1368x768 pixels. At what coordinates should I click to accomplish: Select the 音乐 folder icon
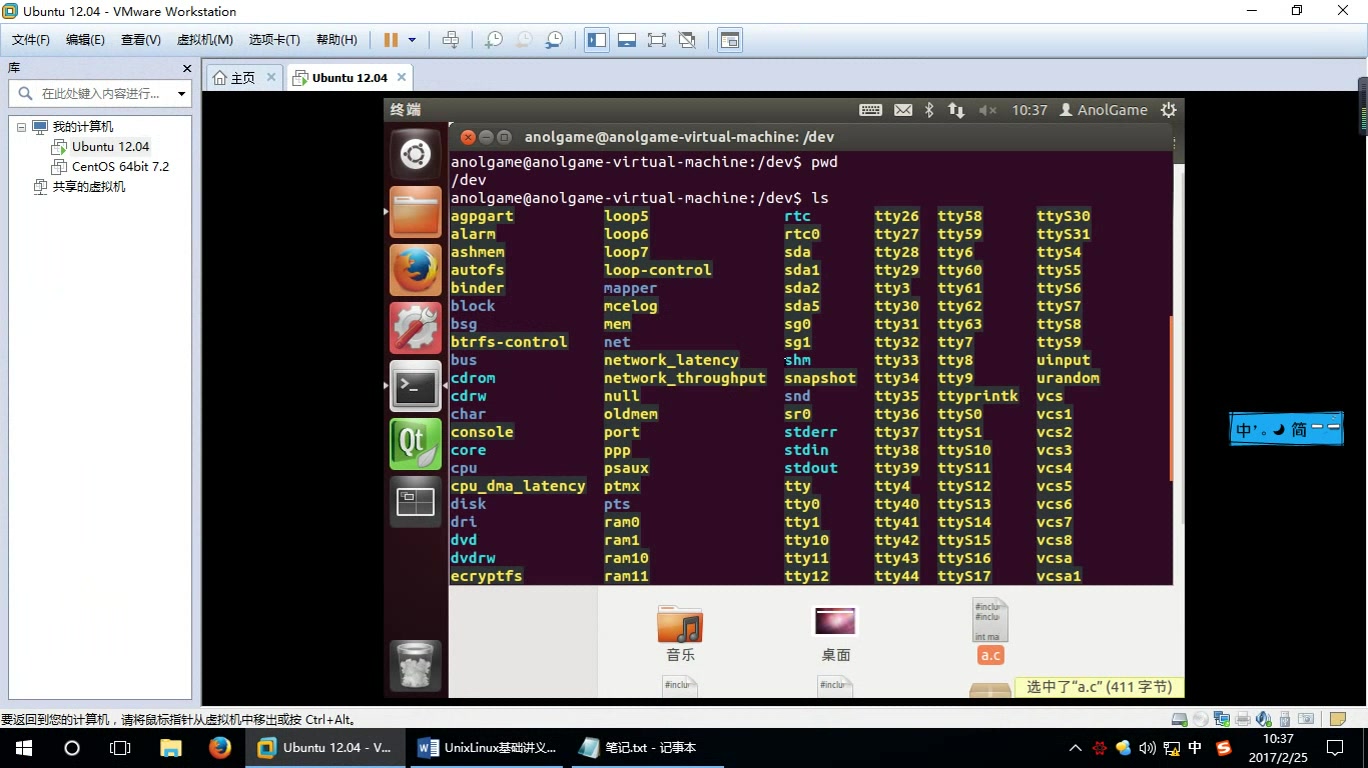coord(680,634)
